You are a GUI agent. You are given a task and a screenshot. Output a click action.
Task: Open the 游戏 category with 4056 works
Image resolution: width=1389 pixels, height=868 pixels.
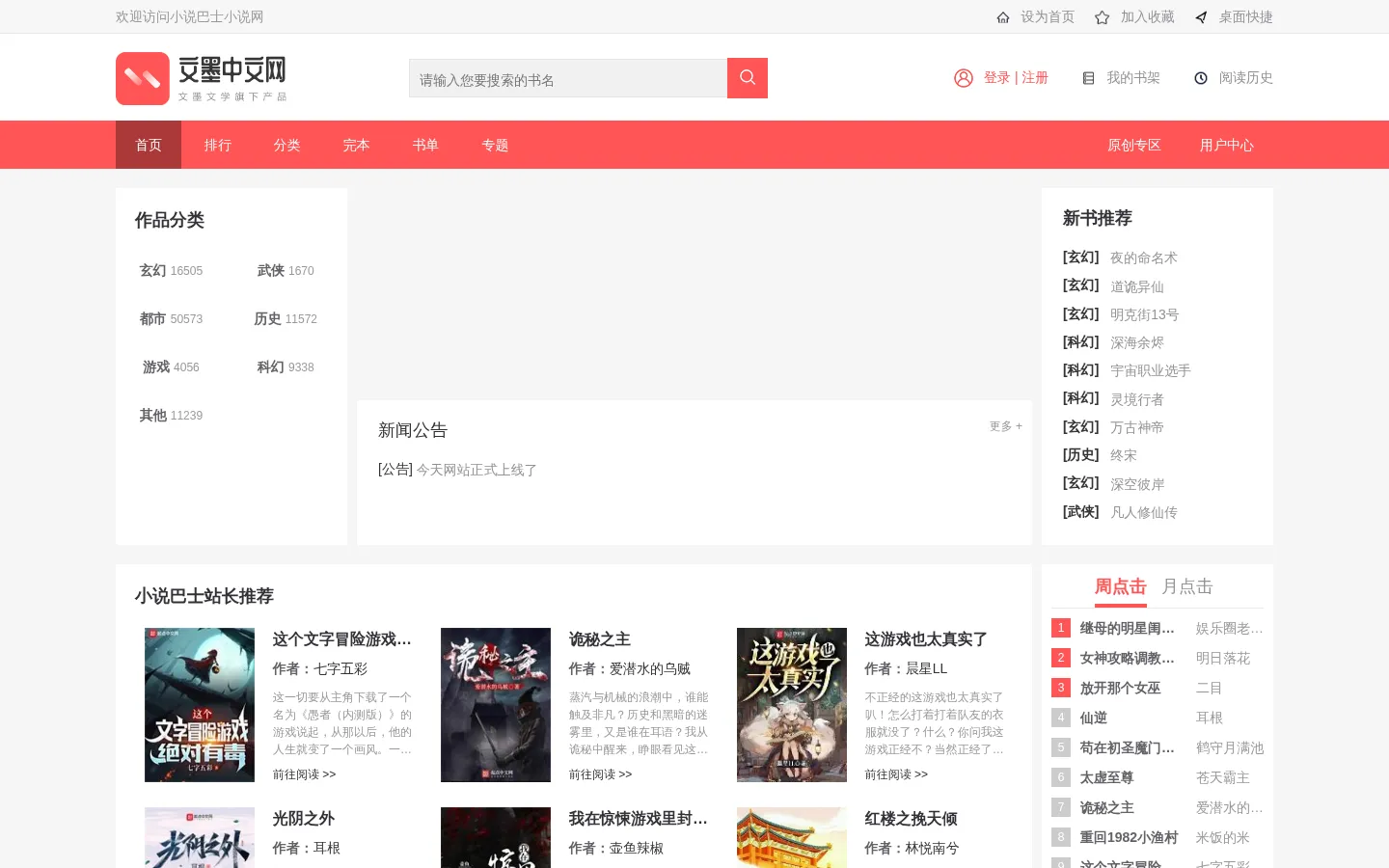coord(172,367)
